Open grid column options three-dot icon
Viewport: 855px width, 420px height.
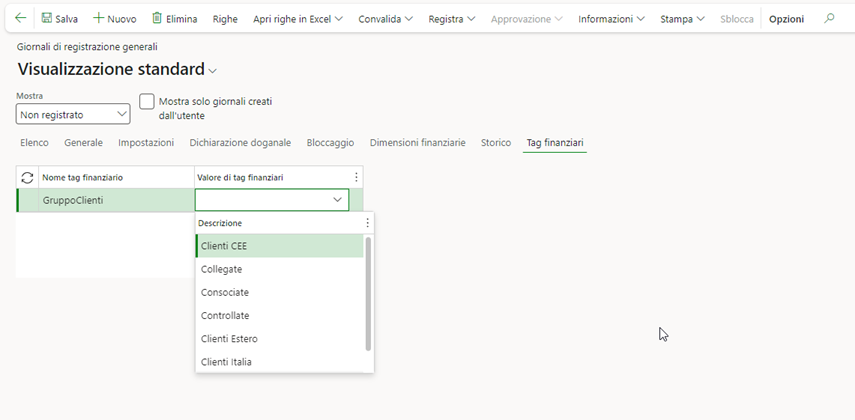coord(356,177)
